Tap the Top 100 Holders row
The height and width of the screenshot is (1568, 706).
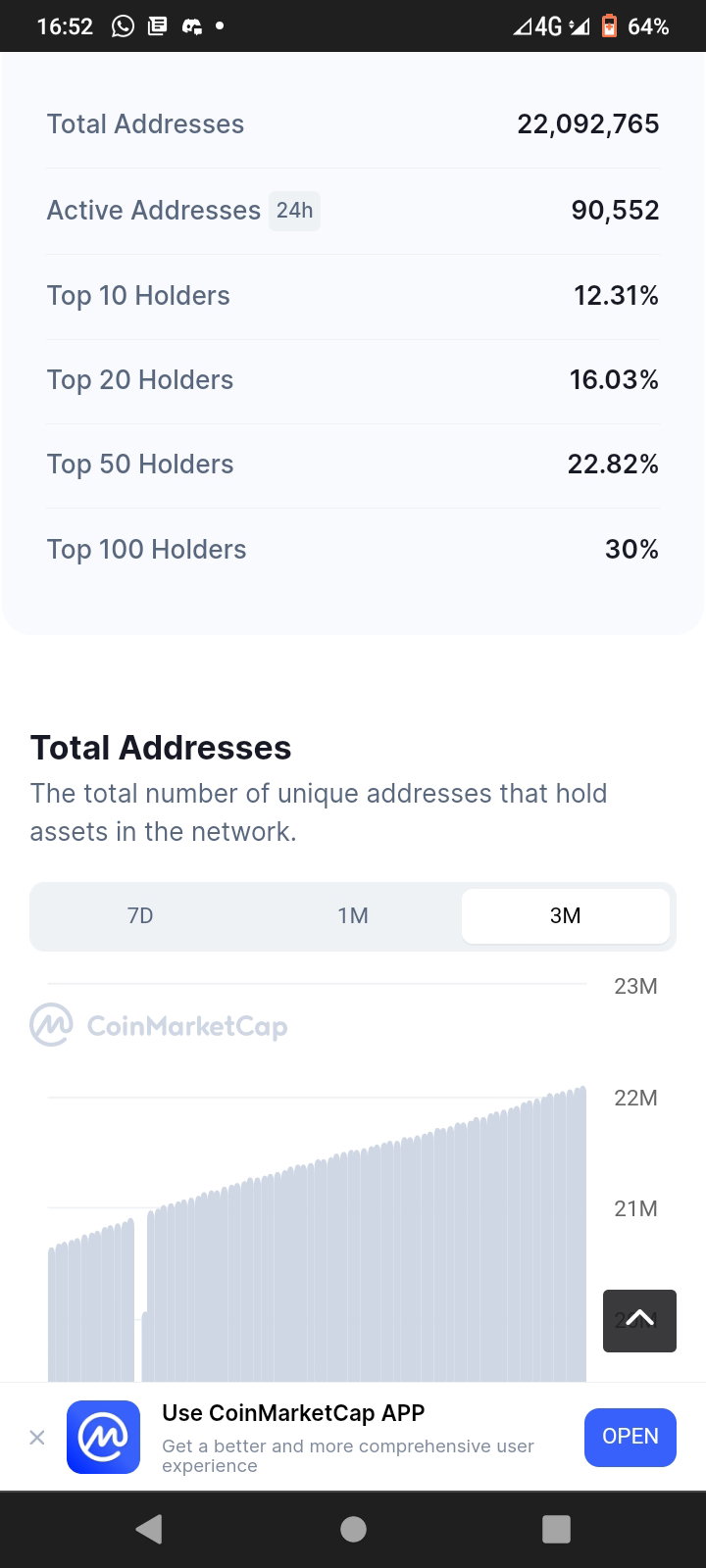pyautogui.click(x=353, y=550)
